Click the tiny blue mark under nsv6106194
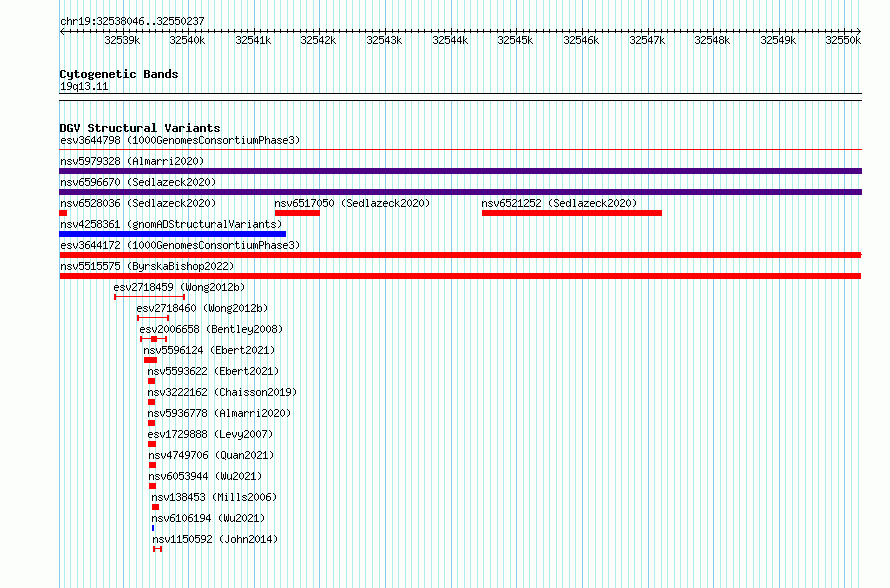 pos(153,528)
